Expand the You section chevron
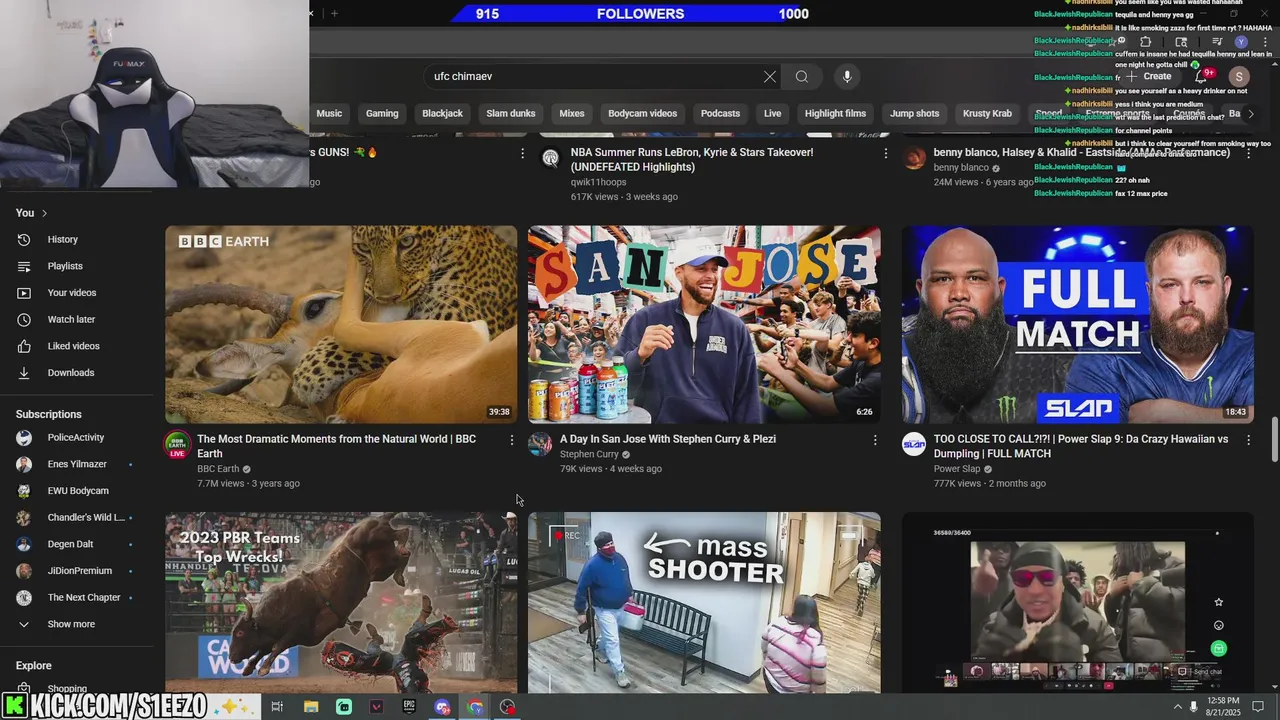This screenshot has height=720, width=1280. pos(44,213)
